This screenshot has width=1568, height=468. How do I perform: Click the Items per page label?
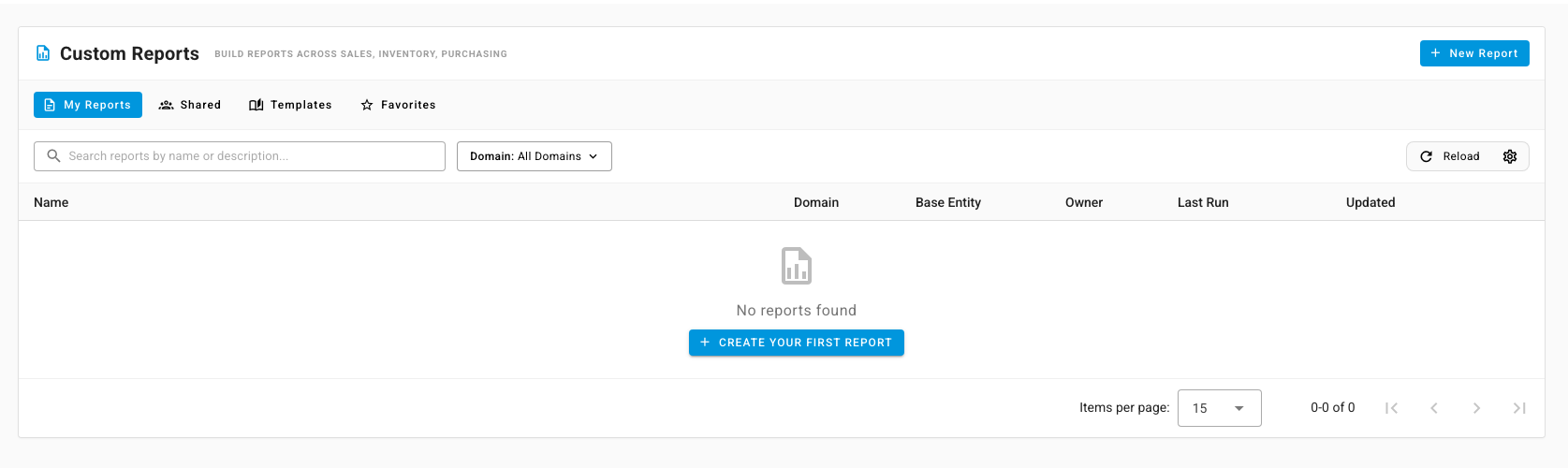tap(1124, 407)
